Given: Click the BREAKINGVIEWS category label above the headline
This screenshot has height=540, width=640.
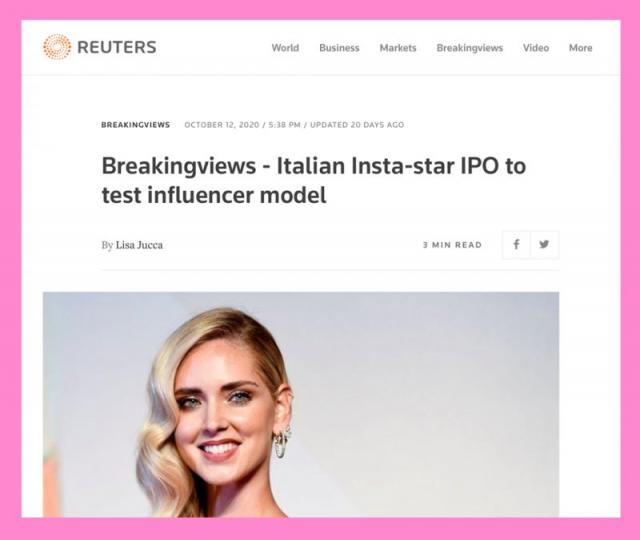Looking at the screenshot, I should (x=136, y=125).
